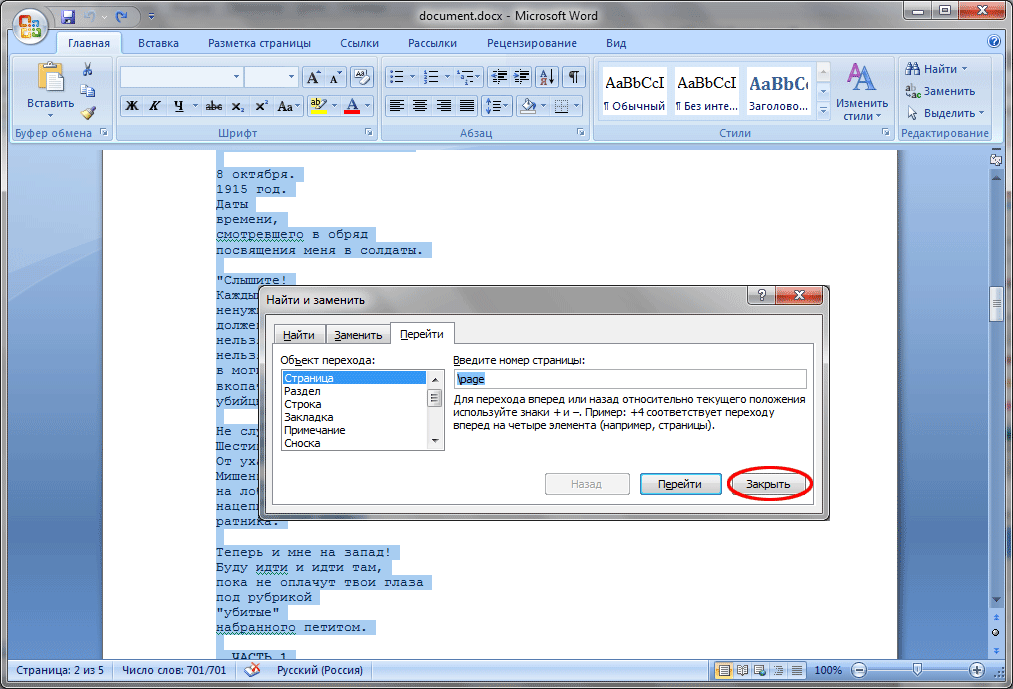This screenshot has width=1013, height=689.
Task: Toggle bold Ж formatting
Action: [x=131, y=106]
